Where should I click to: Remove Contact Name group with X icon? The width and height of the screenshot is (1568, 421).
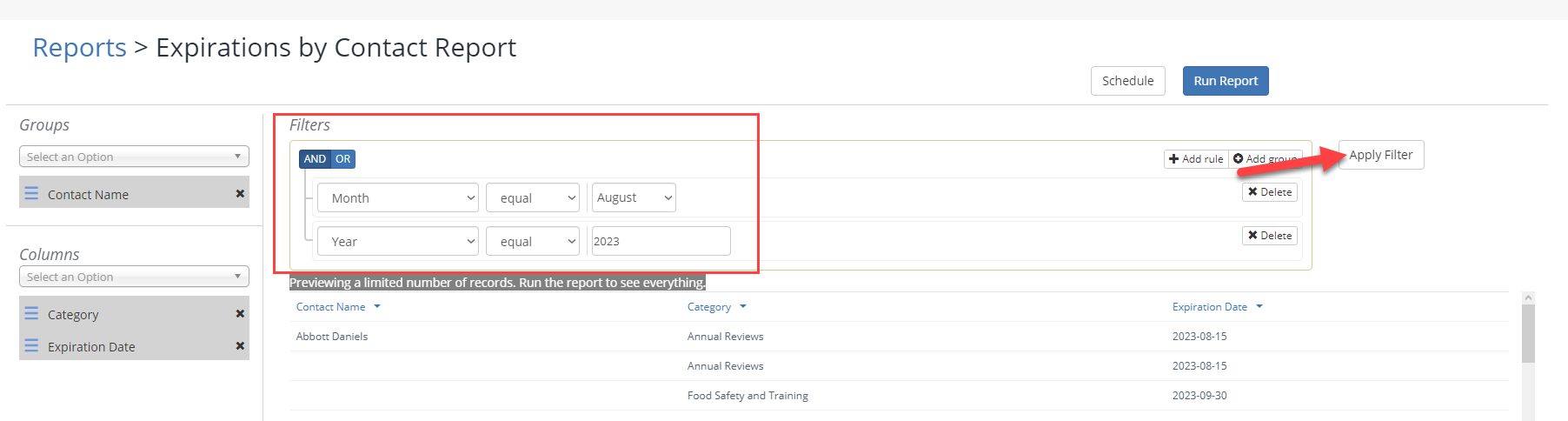(240, 194)
